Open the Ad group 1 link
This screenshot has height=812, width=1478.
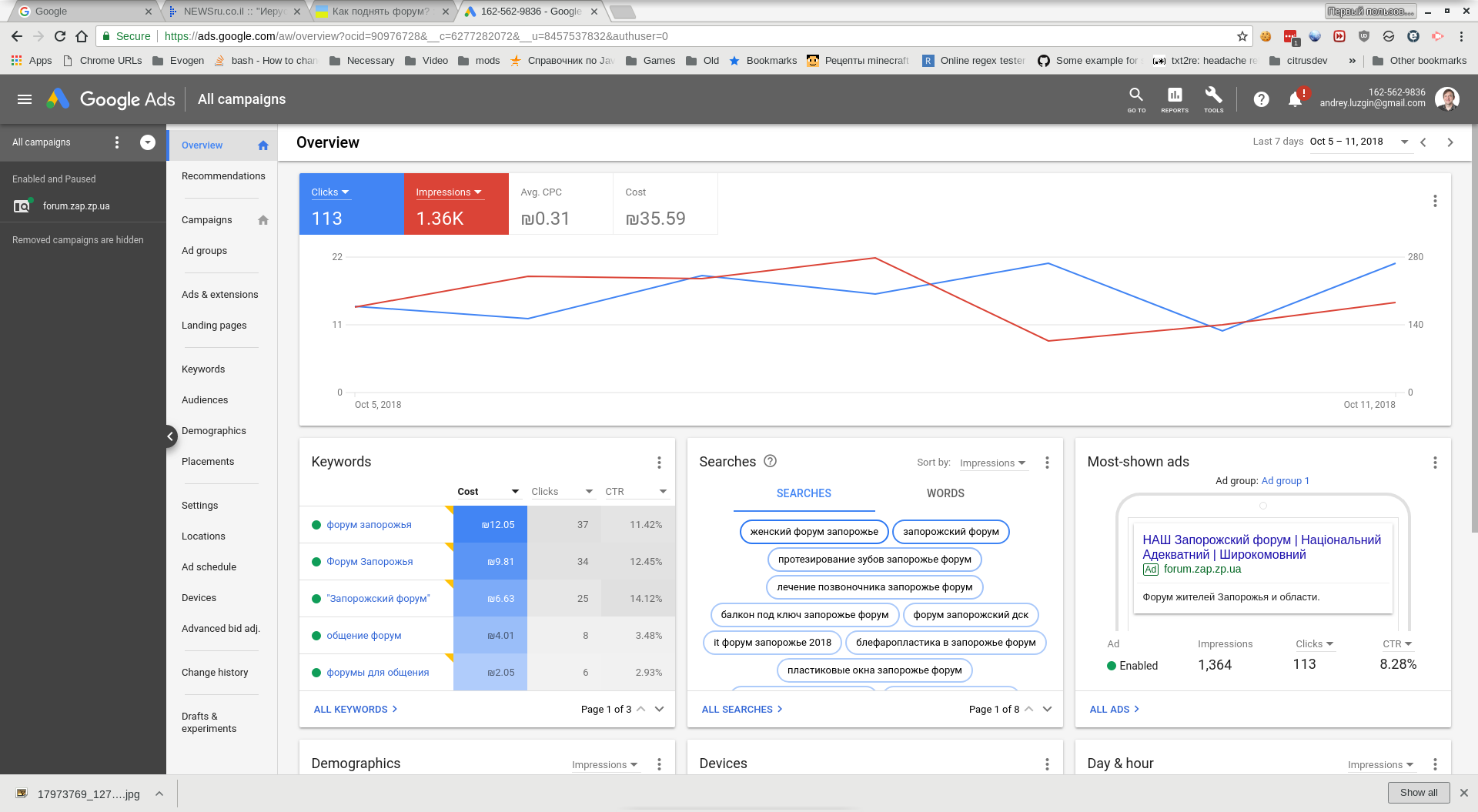pyautogui.click(x=1285, y=481)
